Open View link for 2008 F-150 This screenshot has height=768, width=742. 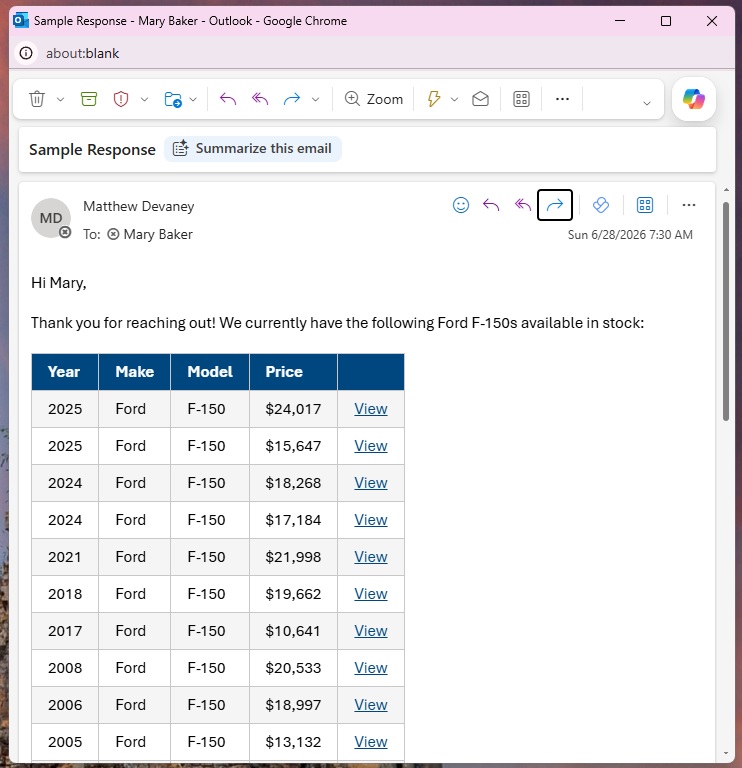(371, 668)
